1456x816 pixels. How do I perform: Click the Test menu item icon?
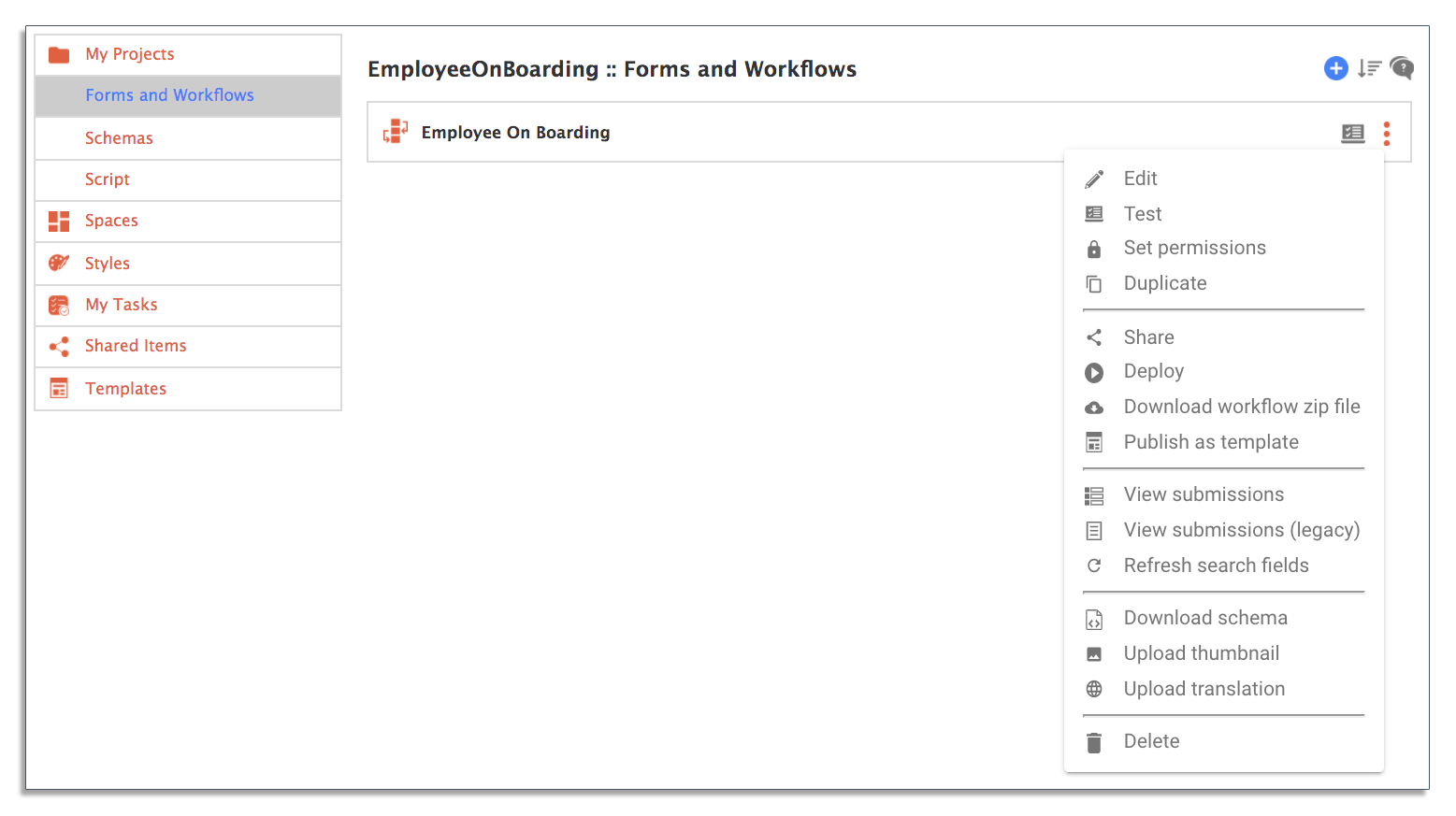(1094, 214)
